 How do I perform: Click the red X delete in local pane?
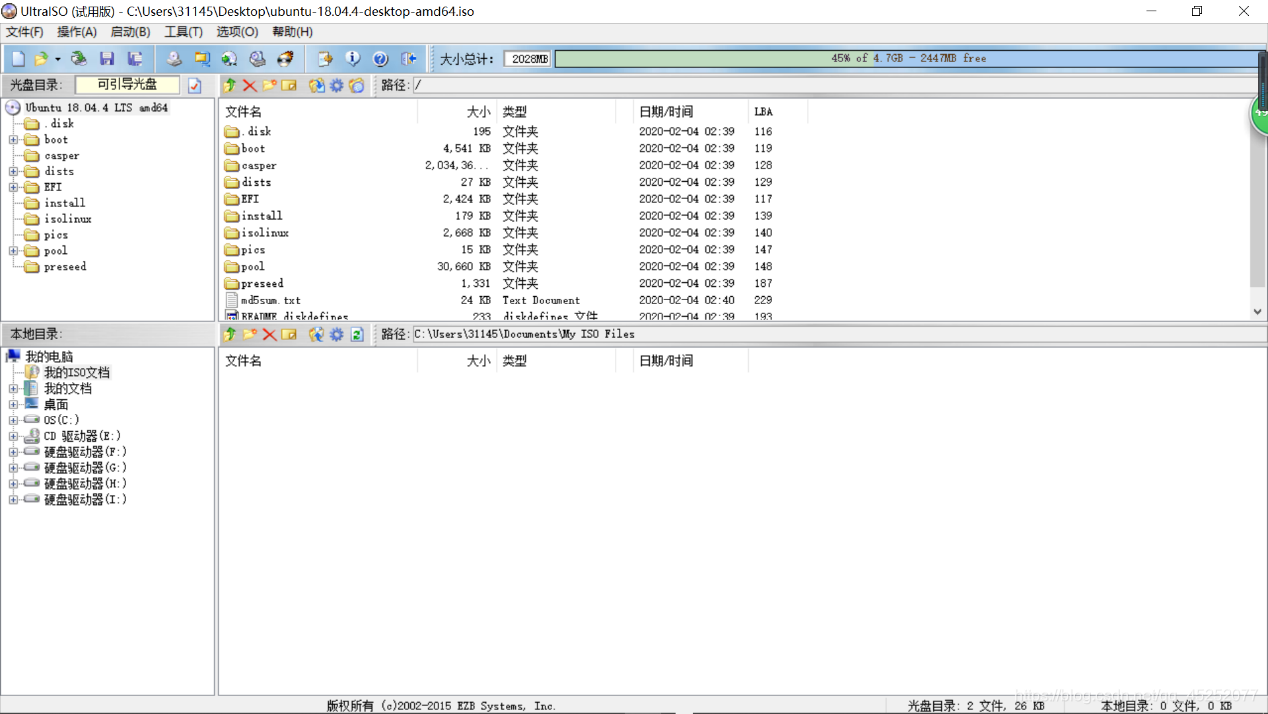[x=270, y=334]
